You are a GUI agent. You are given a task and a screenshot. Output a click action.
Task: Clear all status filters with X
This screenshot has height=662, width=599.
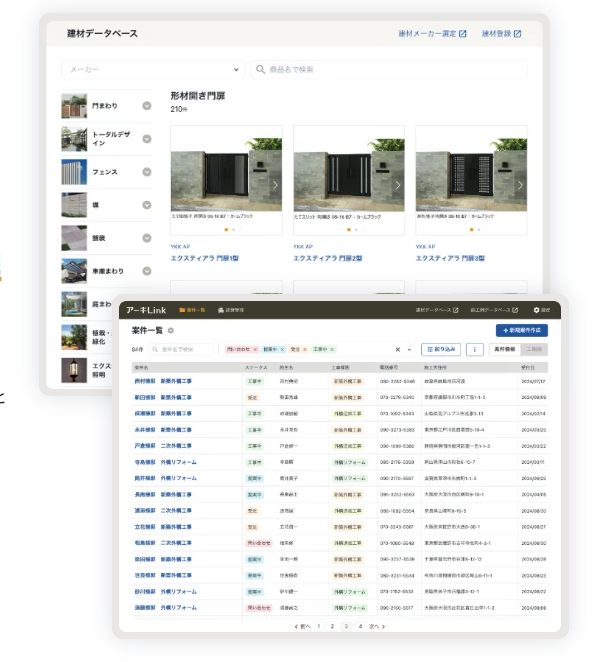pos(398,350)
